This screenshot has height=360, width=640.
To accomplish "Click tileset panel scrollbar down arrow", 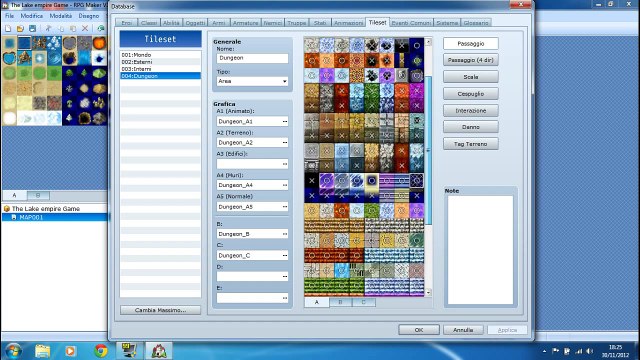I will click(428, 292).
